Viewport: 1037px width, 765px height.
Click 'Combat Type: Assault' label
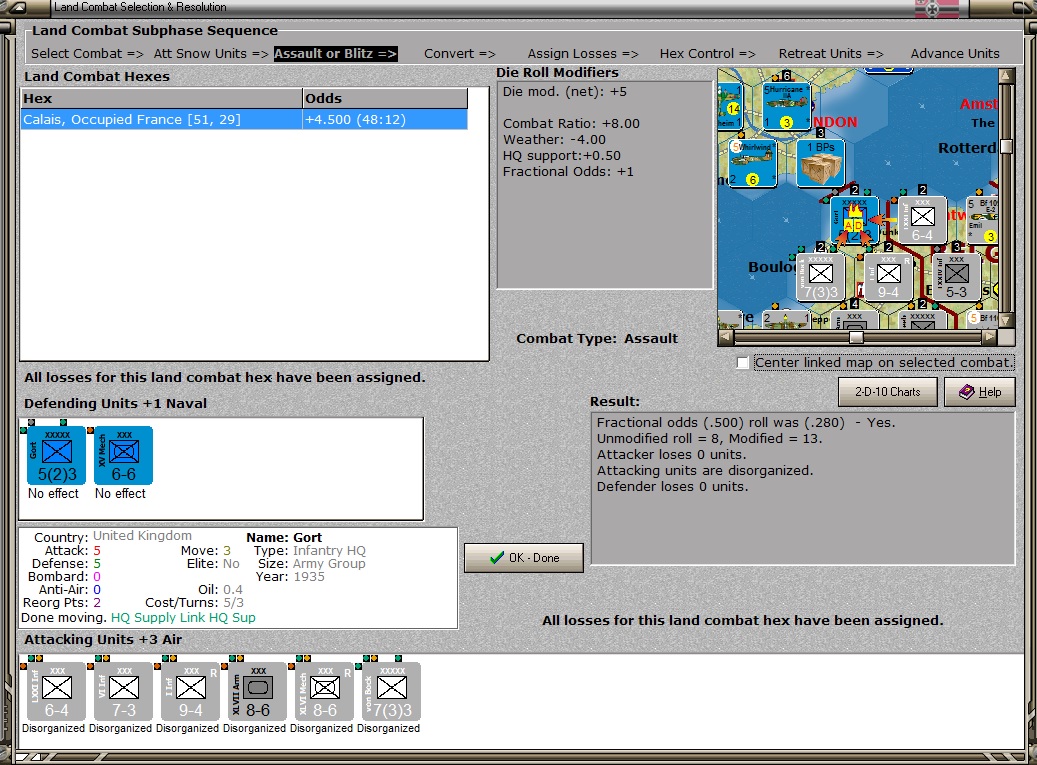(x=597, y=339)
